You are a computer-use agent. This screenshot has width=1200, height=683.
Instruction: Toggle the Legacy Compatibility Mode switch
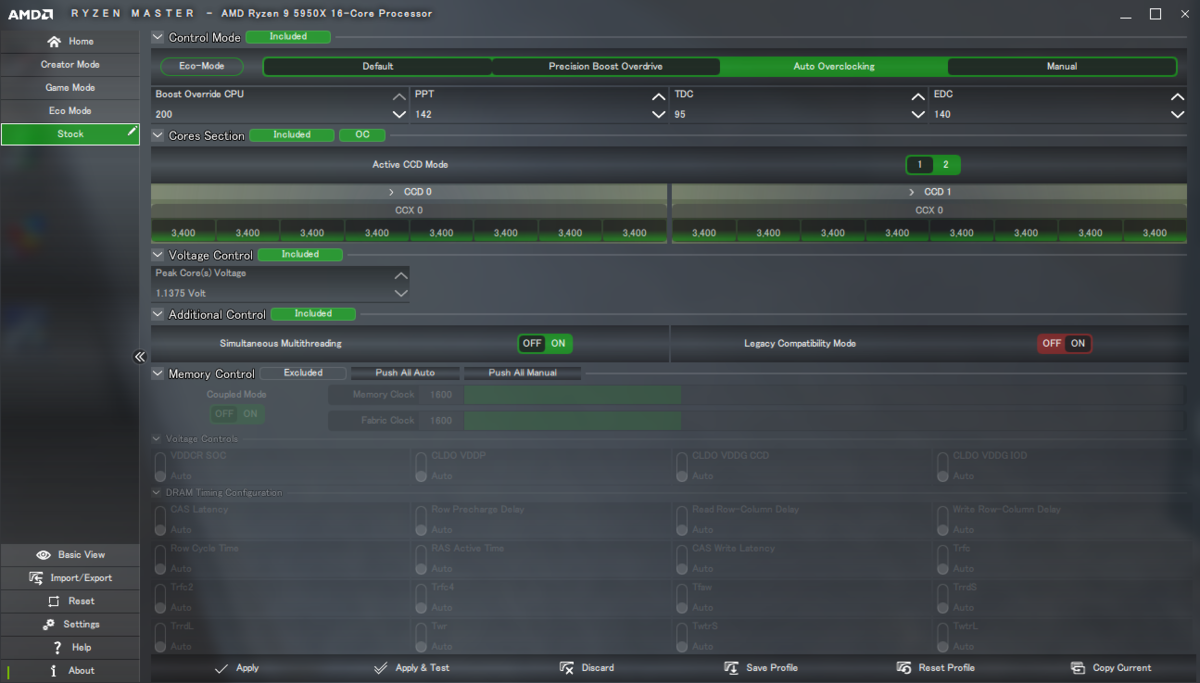1064,343
